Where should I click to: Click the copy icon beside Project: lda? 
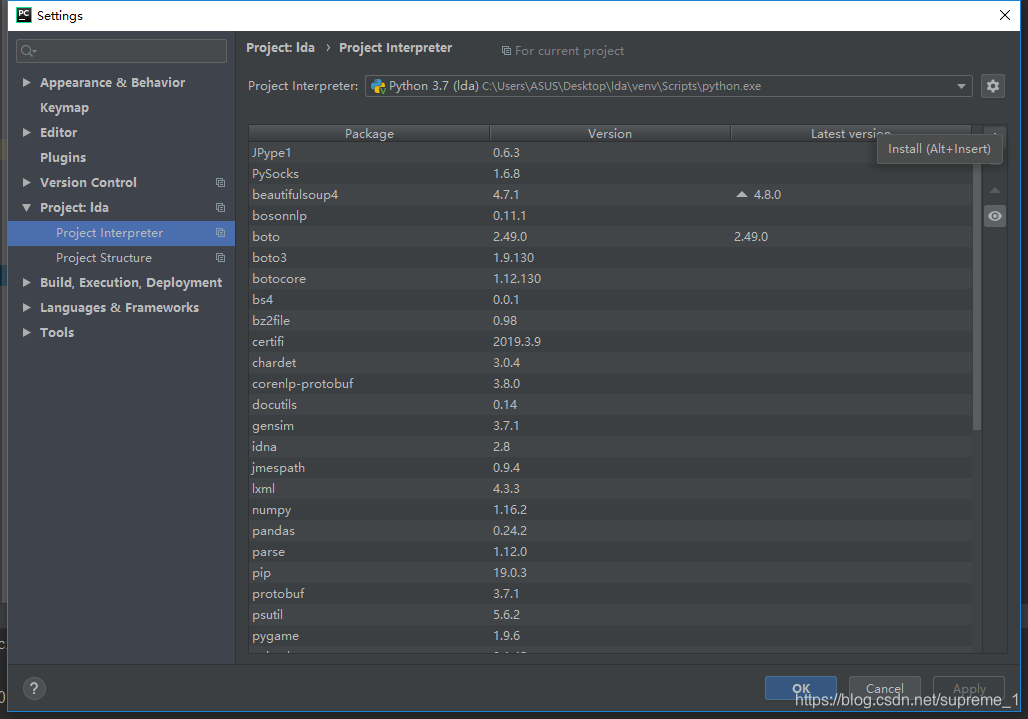coord(220,207)
